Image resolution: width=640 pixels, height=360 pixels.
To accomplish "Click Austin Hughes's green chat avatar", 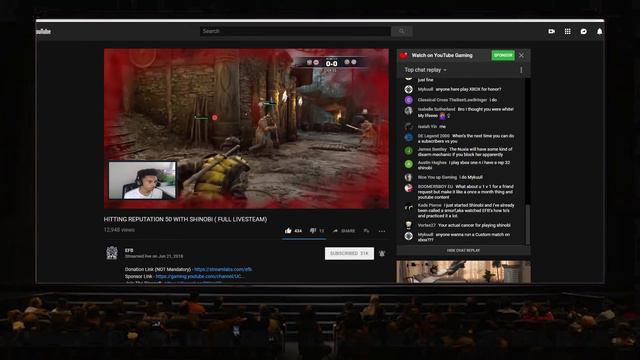I will [409, 164].
